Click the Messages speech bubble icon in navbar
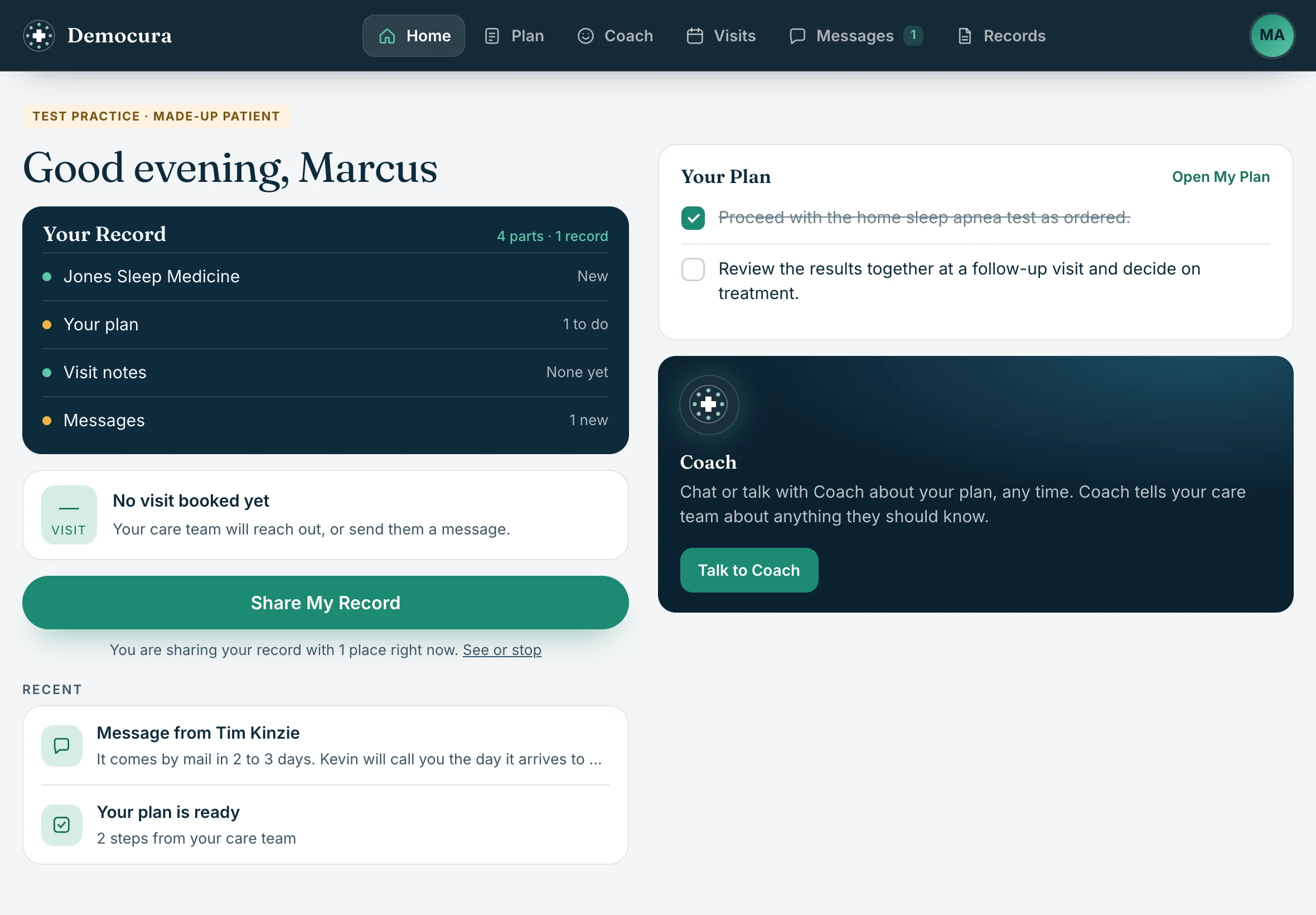 point(797,36)
